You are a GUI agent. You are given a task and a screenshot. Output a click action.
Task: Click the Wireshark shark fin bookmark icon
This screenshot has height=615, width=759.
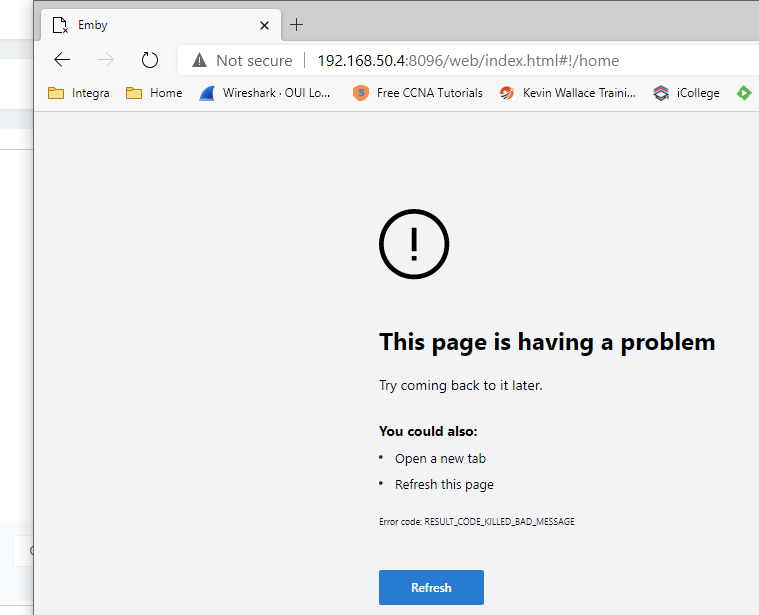pyautogui.click(x=207, y=93)
